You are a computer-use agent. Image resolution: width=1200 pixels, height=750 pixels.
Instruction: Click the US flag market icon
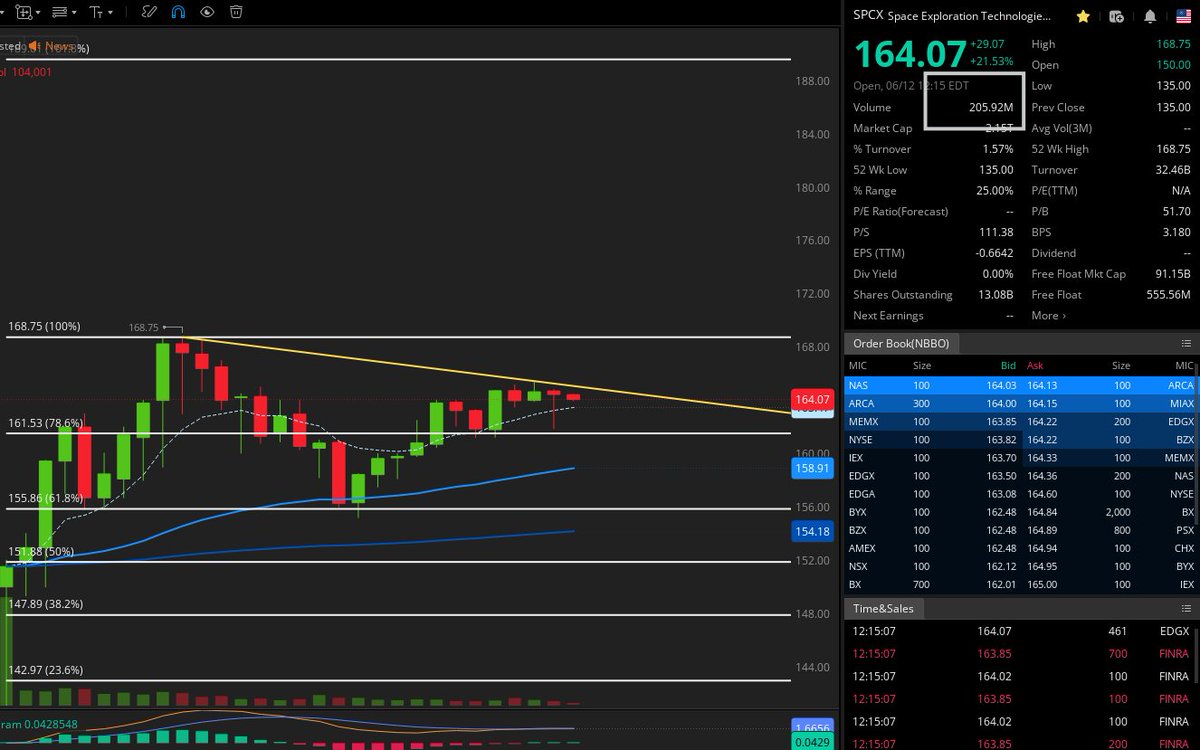click(x=1182, y=16)
